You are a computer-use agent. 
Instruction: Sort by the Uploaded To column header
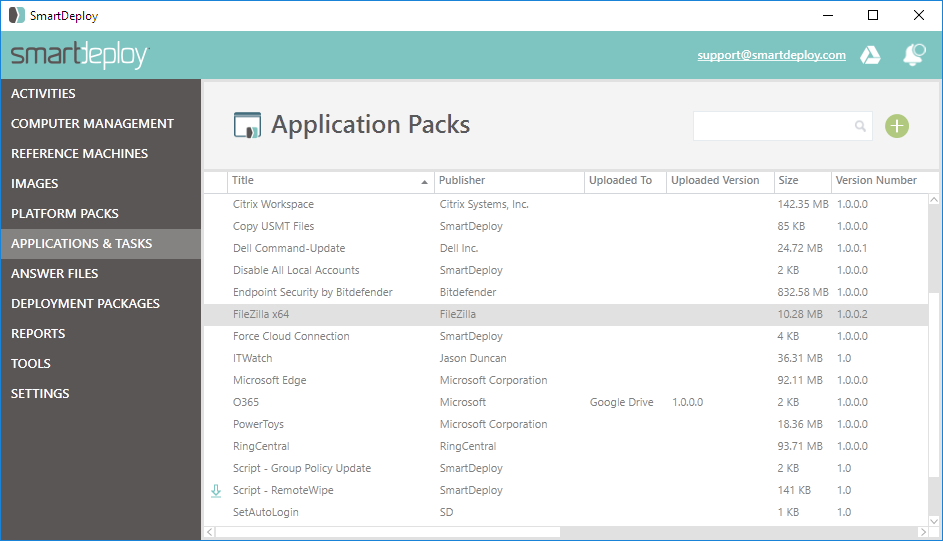625,181
